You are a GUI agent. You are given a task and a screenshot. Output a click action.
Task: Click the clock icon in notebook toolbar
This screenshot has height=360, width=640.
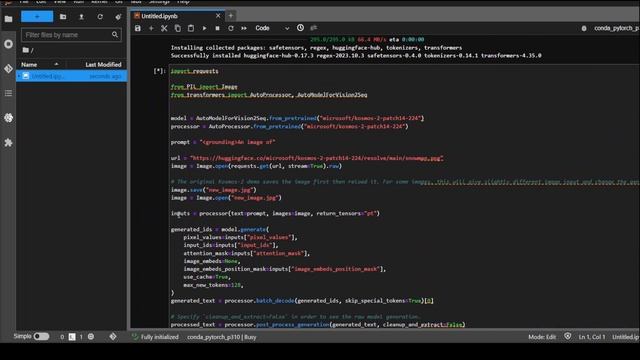coord(300,28)
